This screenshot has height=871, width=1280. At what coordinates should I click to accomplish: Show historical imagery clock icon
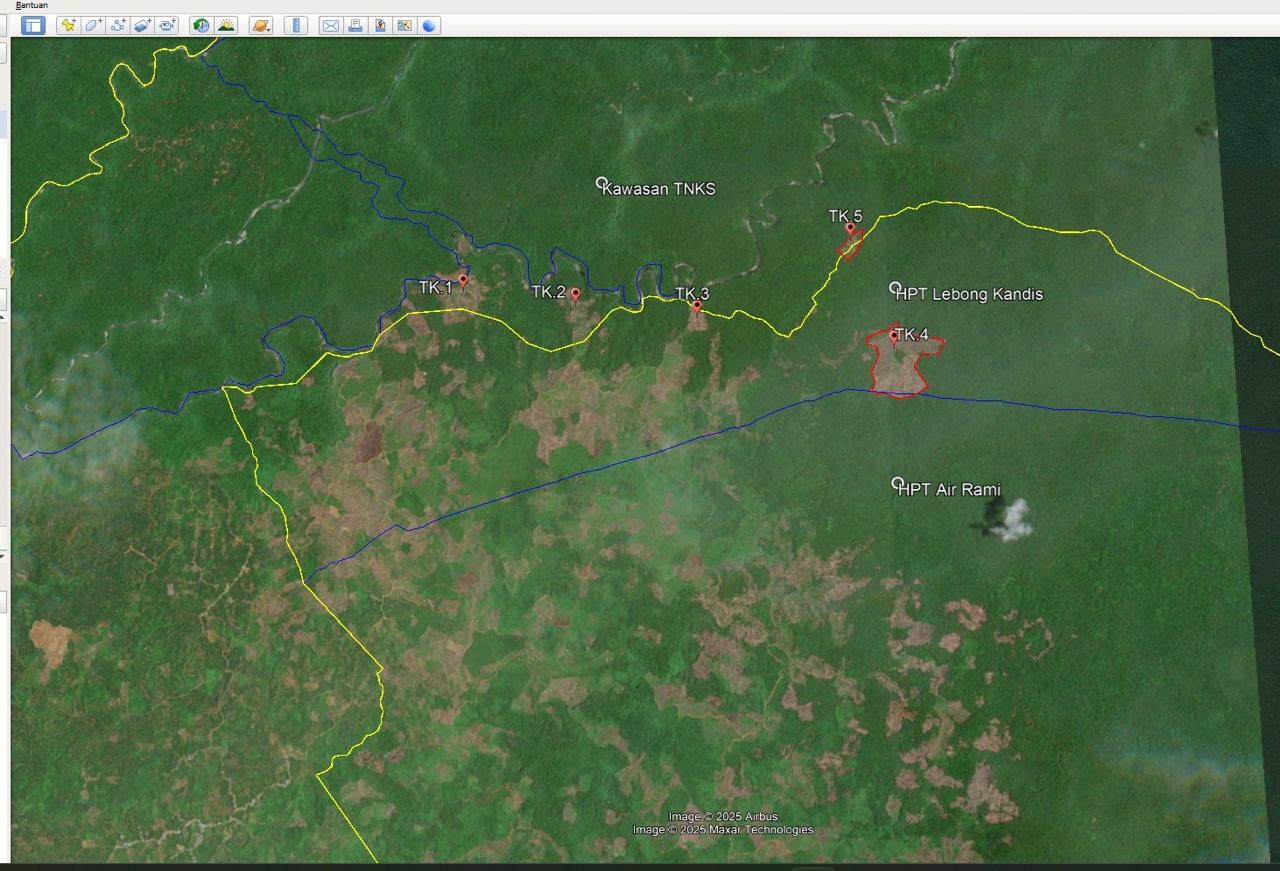click(x=202, y=26)
